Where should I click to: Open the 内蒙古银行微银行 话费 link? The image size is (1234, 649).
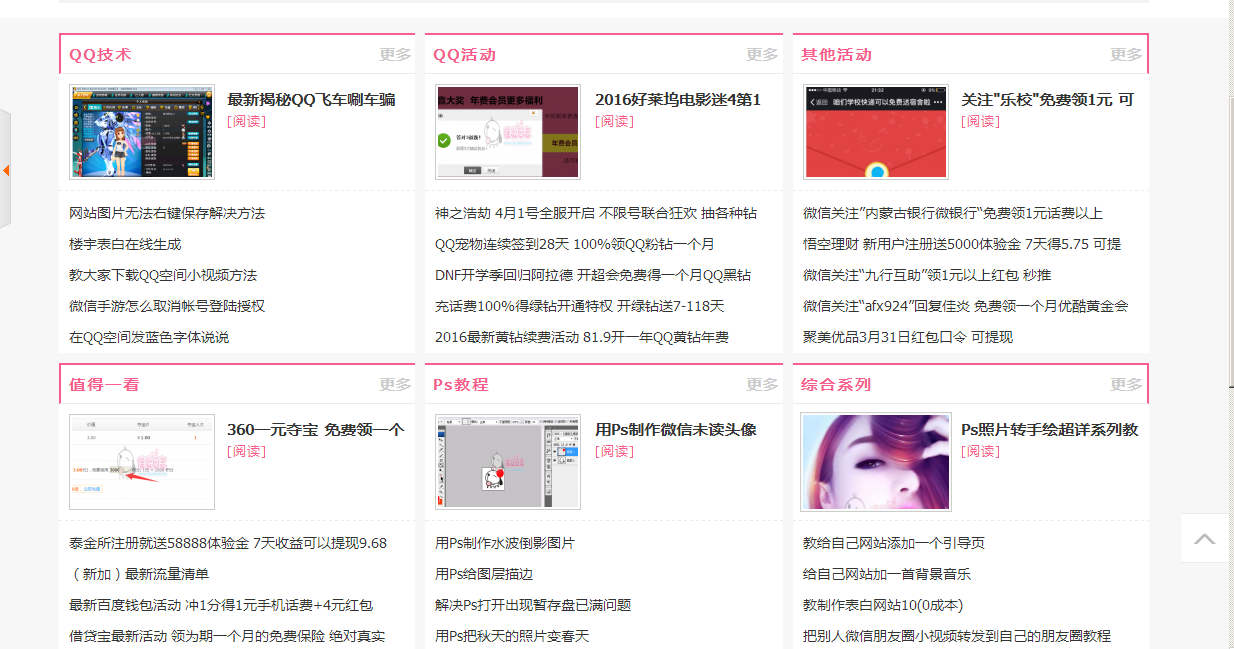click(953, 213)
